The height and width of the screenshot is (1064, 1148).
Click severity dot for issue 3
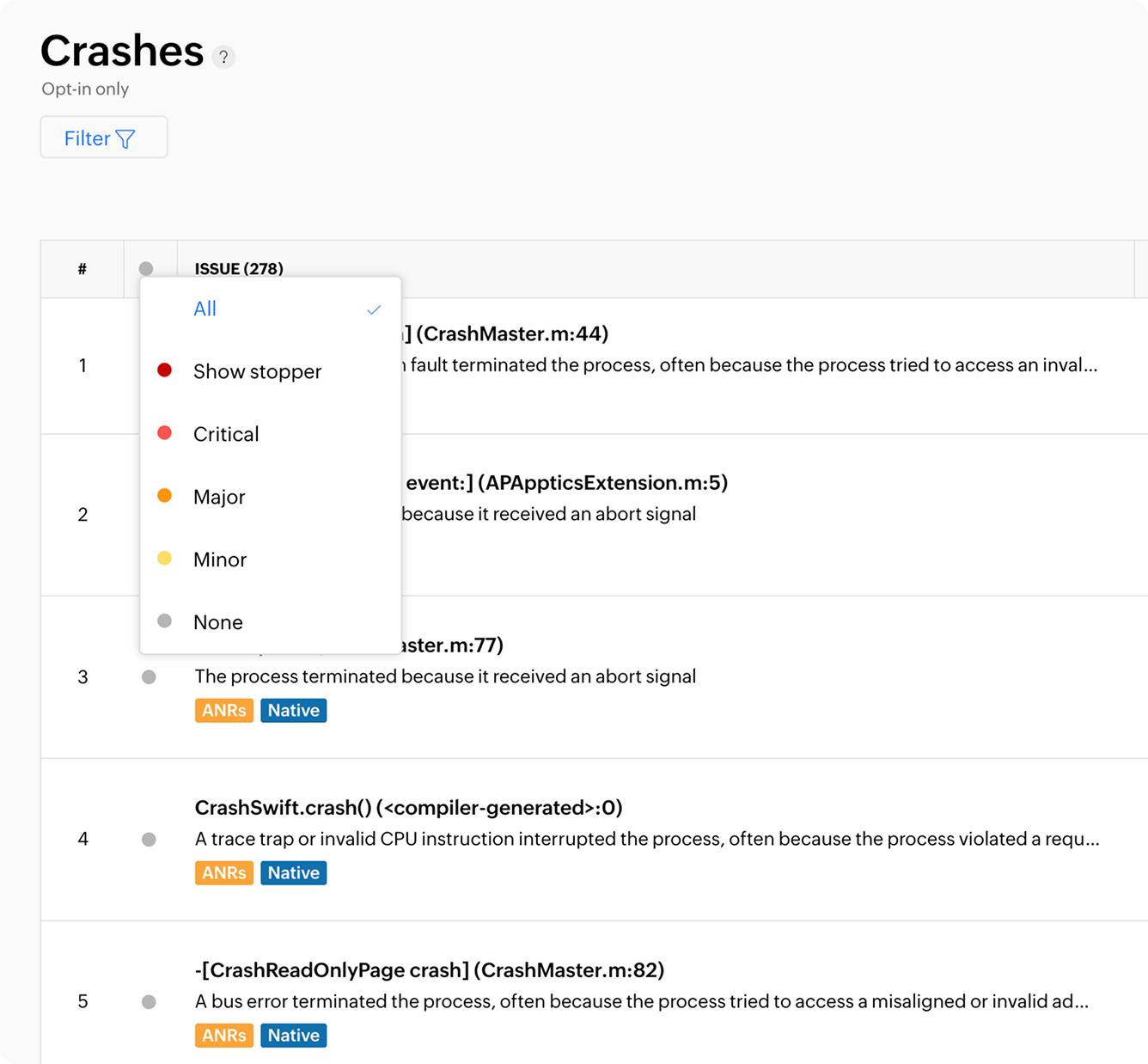pos(149,677)
